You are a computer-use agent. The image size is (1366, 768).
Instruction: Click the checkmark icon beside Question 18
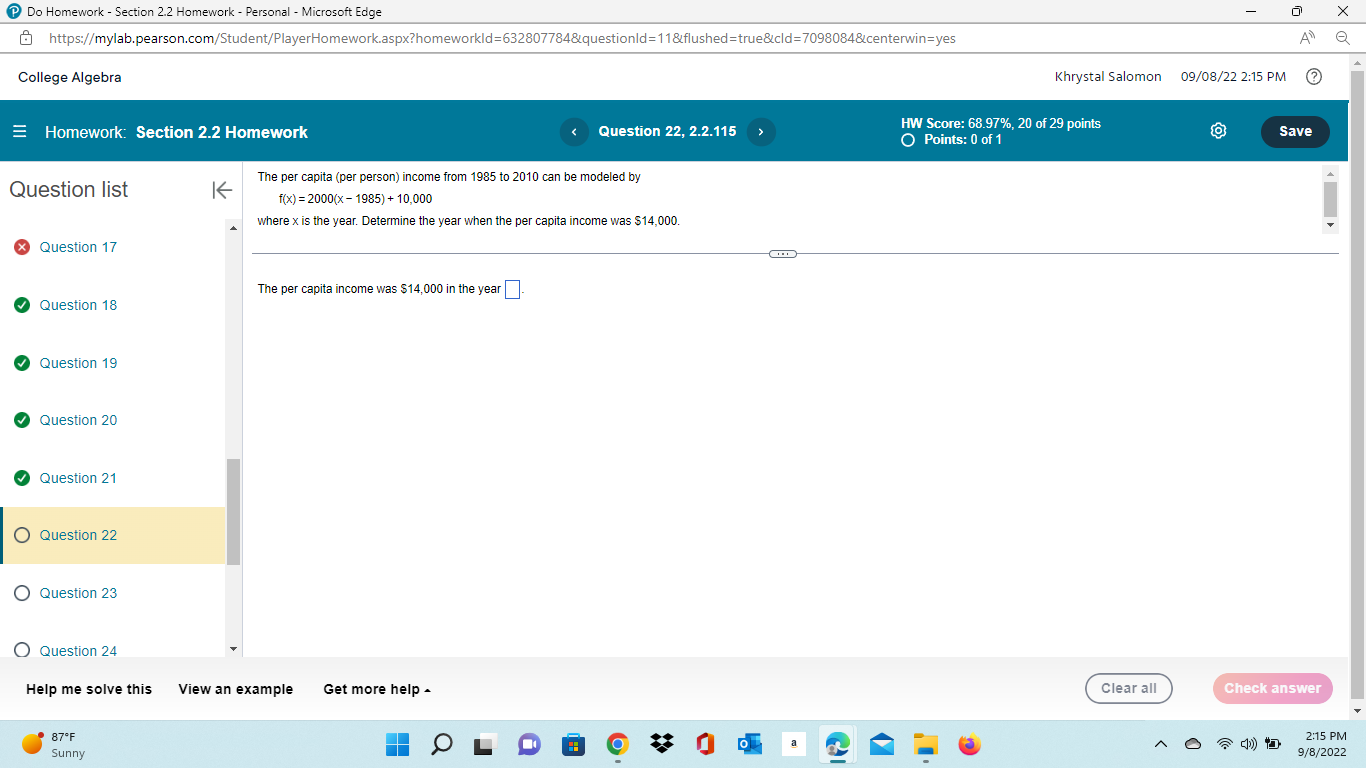coord(22,305)
